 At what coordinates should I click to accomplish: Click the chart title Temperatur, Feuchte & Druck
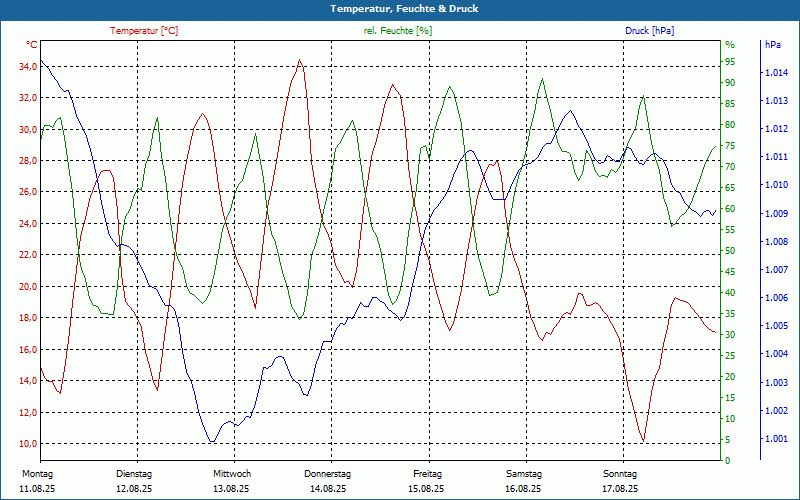click(399, 8)
